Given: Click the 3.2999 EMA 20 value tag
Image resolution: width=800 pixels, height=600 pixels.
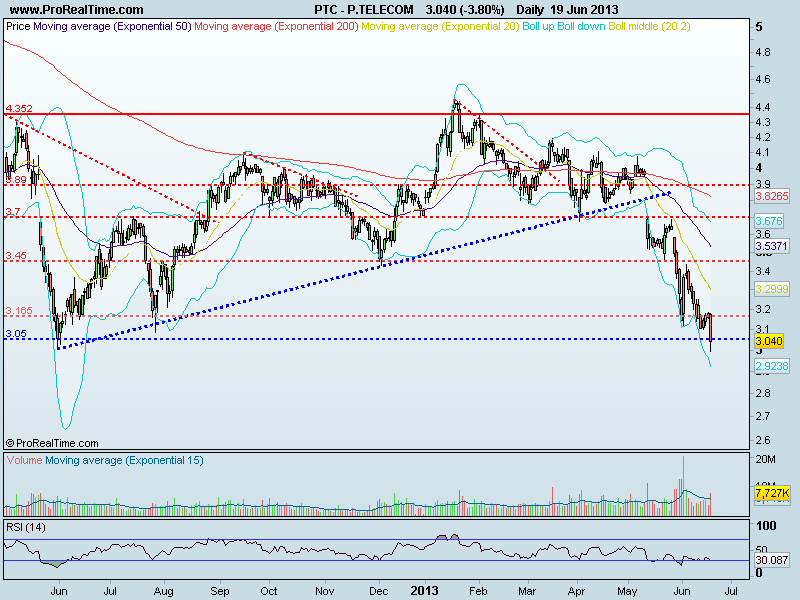Looking at the screenshot, I should click(771, 289).
